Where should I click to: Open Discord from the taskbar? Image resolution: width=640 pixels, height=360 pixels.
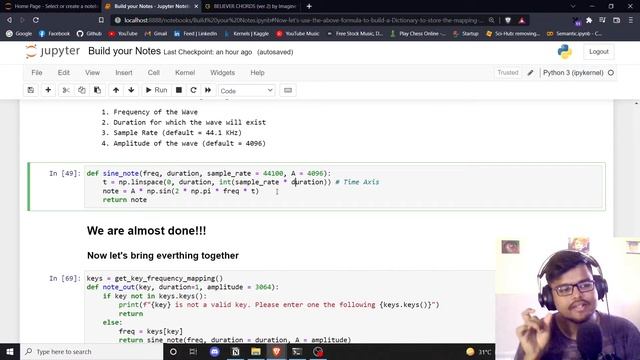tap(215, 351)
